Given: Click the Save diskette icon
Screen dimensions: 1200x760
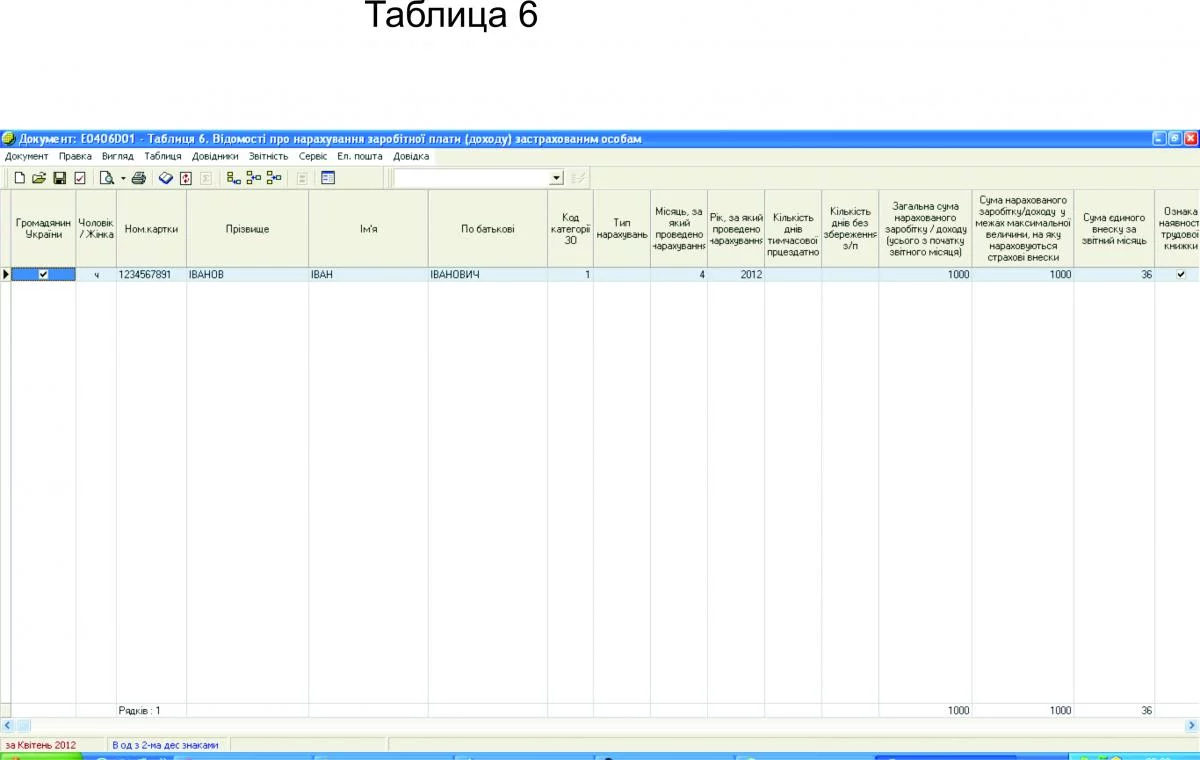Looking at the screenshot, I should 60,178.
